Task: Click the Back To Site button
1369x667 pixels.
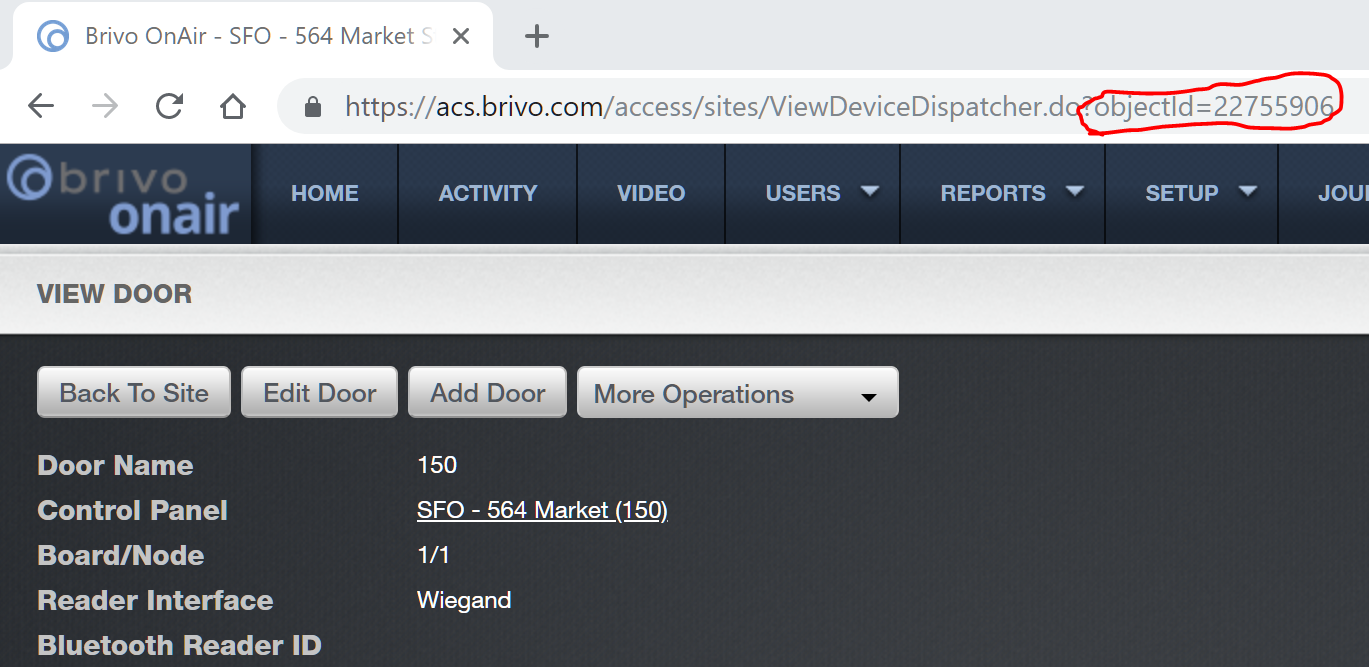Action: coord(134,392)
